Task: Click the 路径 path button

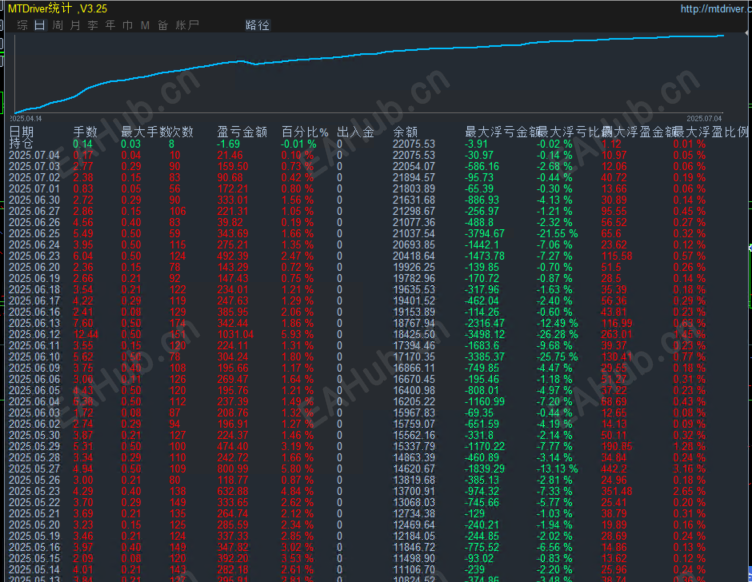Action: coord(258,25)
